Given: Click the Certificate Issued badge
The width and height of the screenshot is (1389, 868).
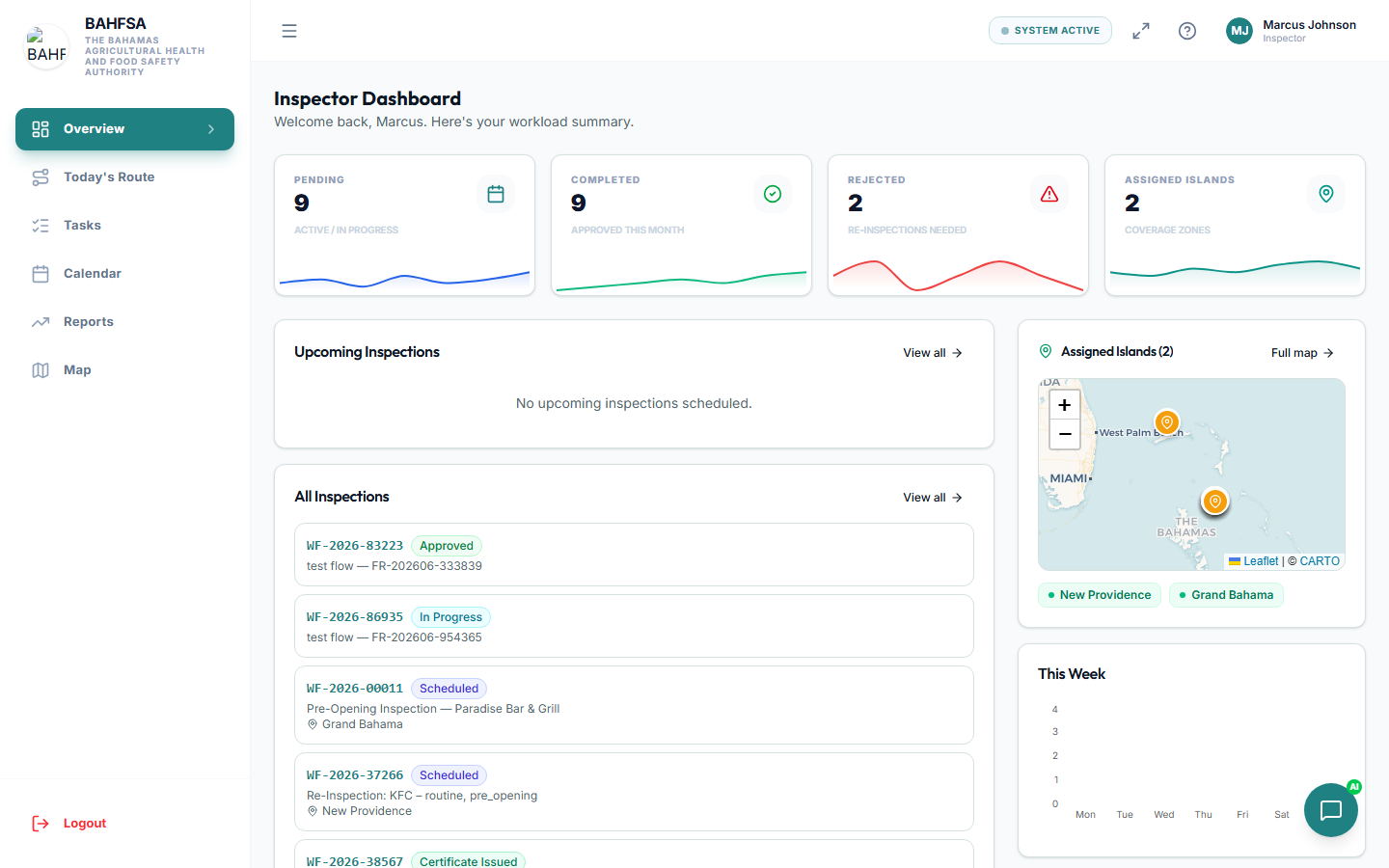Looking at the screenshot, I should pyautogui.click(x=468, y=861).
